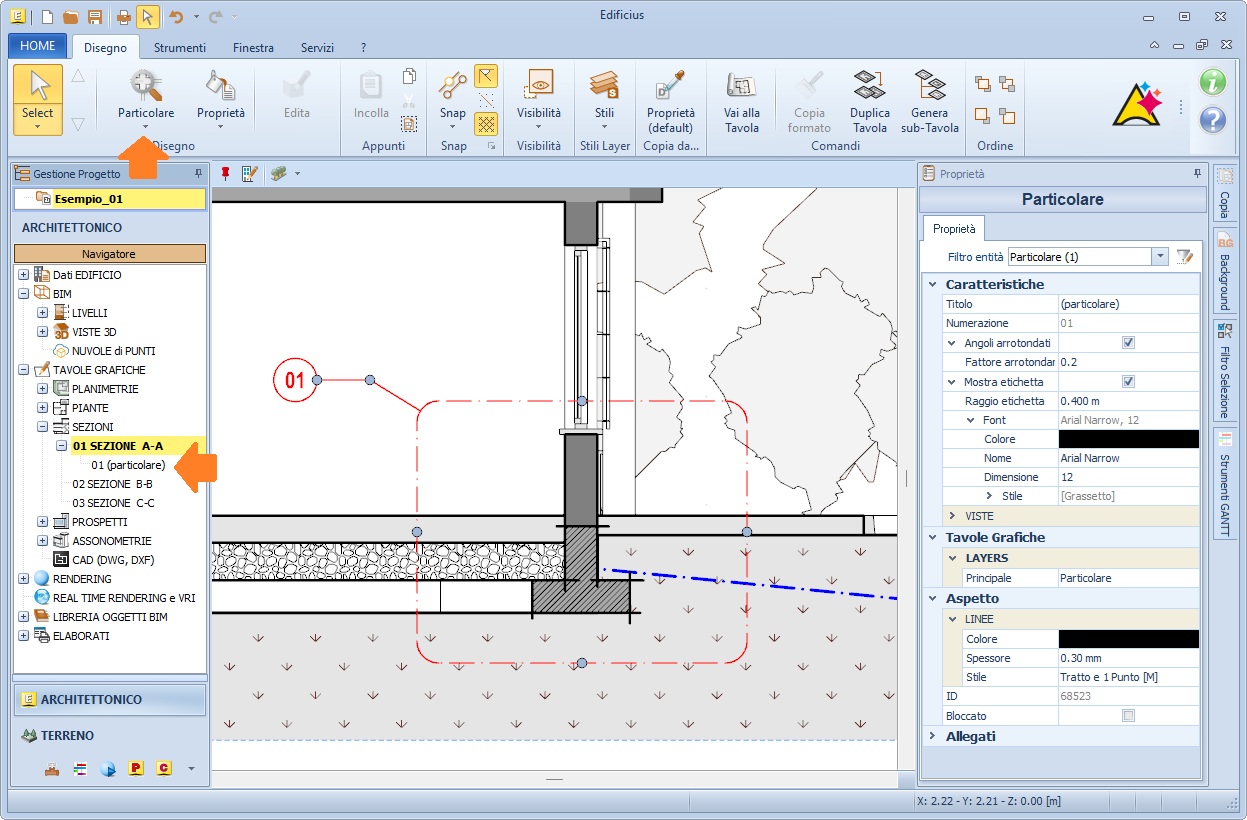Image resolution: width=1247 pixels, height=820 pixels.
Task: Uncheck Mostra etichetta checkbox
Action: (1128, 382)
